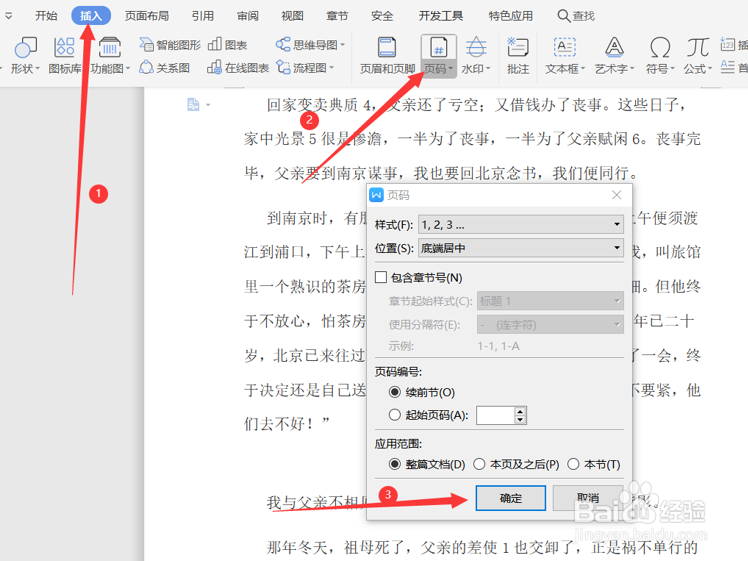Click the page number (页码) icon
The width and height of the screenshot is (748, 561).
[x=439, y=48]
